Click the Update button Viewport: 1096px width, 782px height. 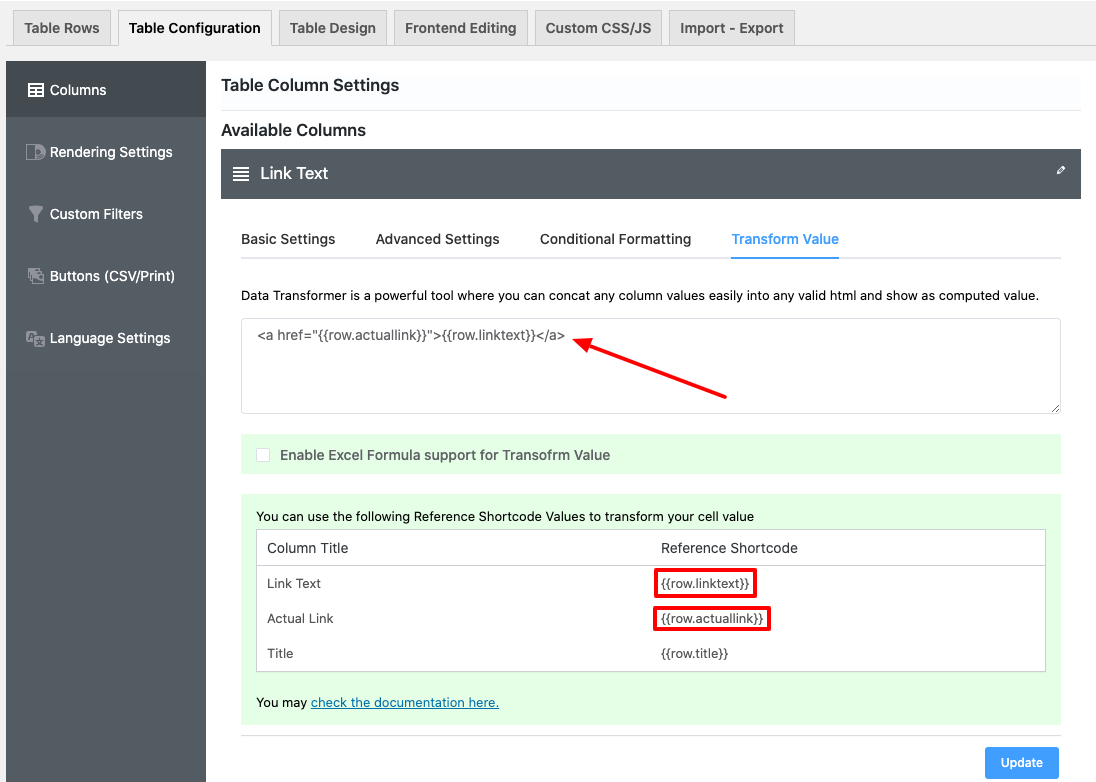1021,762
